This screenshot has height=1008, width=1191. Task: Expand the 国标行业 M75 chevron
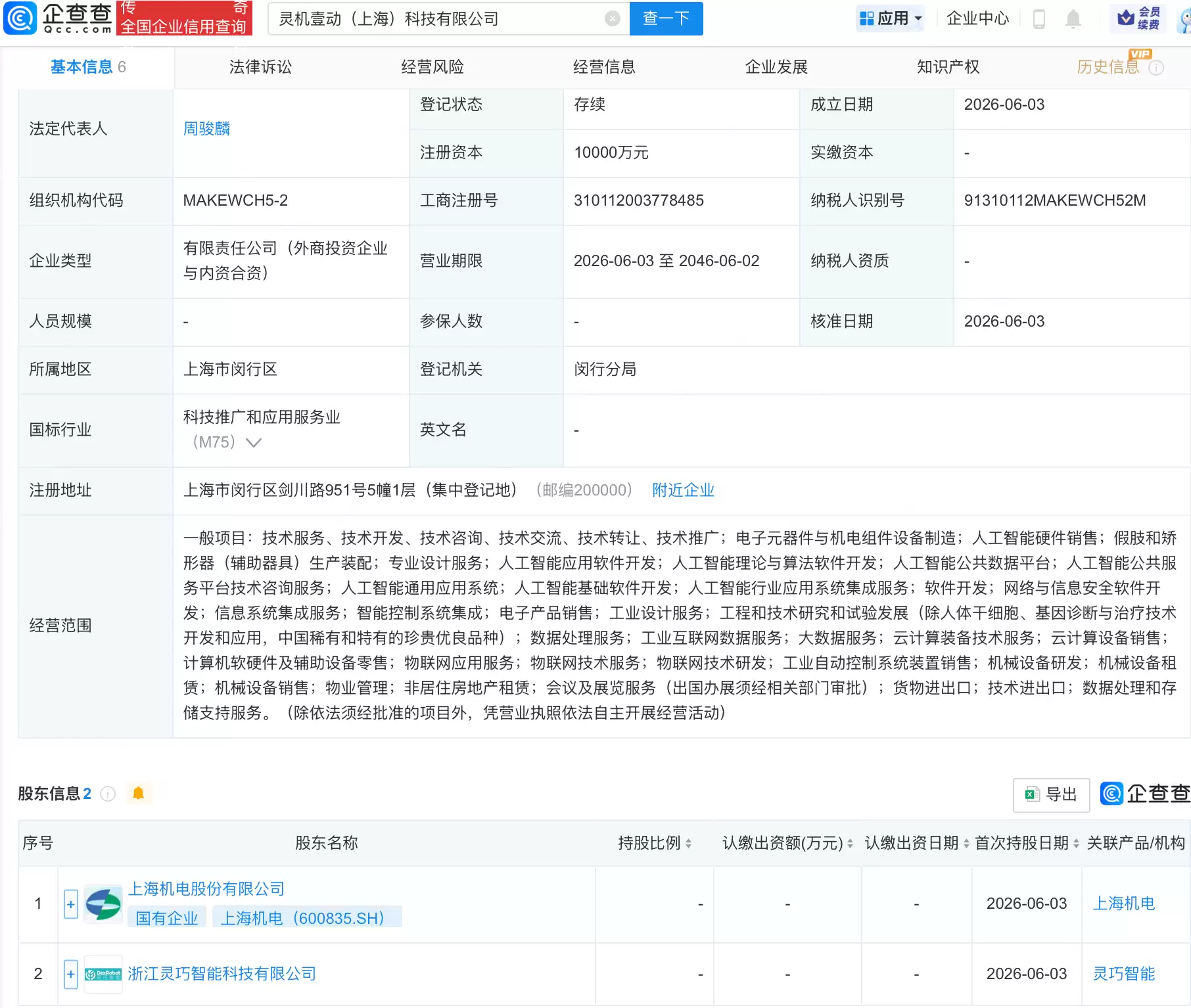click(x=253, y=443)
